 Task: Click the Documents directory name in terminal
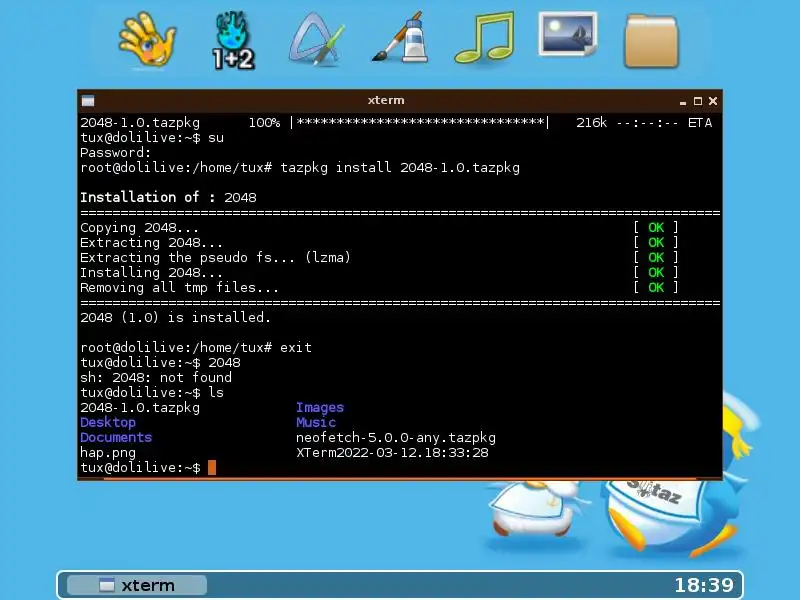click(116, 437)
